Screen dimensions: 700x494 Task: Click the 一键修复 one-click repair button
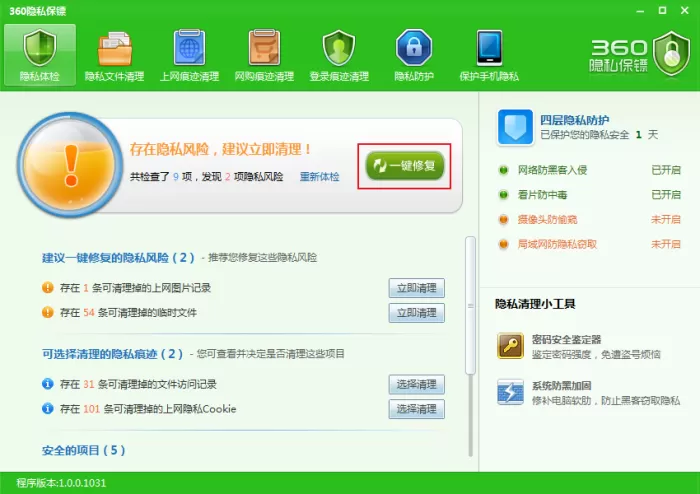[x=404, y=166]
